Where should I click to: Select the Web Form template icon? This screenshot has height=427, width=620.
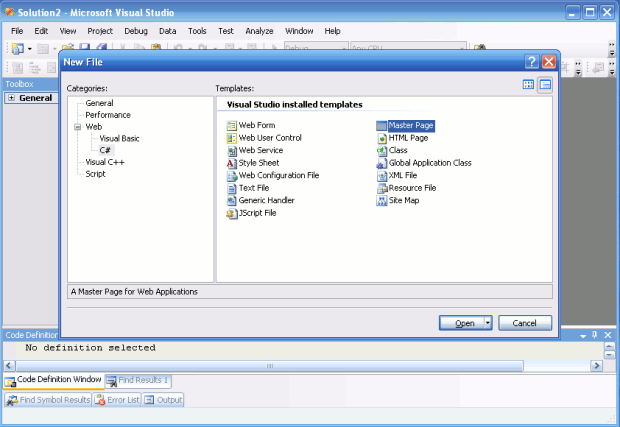pyautogui.click(x=232, y=126)
